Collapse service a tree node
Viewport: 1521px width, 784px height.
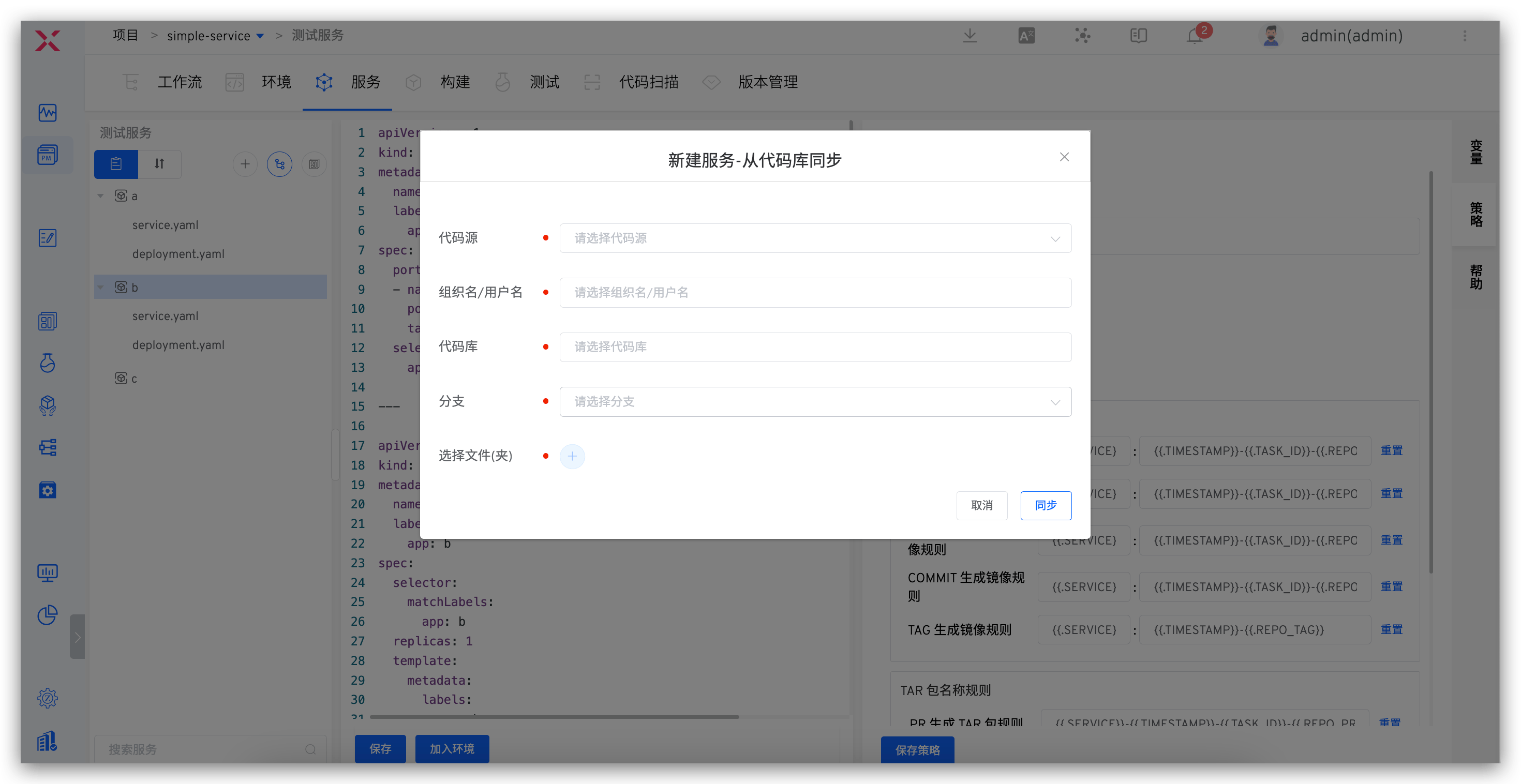[100, 195]
